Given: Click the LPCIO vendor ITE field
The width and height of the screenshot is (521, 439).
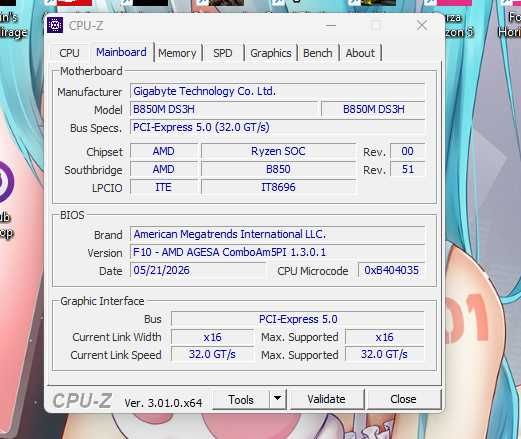Looking at the screenshot, I should click(164, 187).
